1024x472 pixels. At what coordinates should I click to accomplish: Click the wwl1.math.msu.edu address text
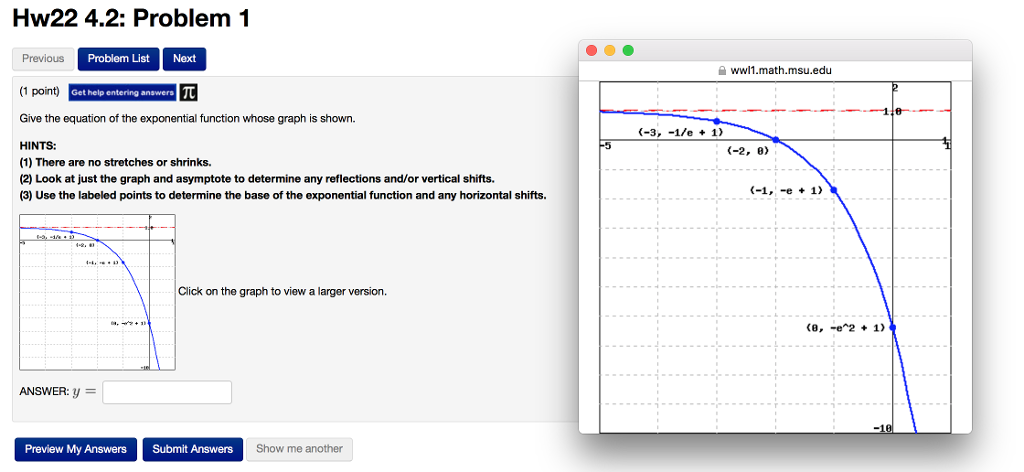pyautogui.click(x=781, y=70)
